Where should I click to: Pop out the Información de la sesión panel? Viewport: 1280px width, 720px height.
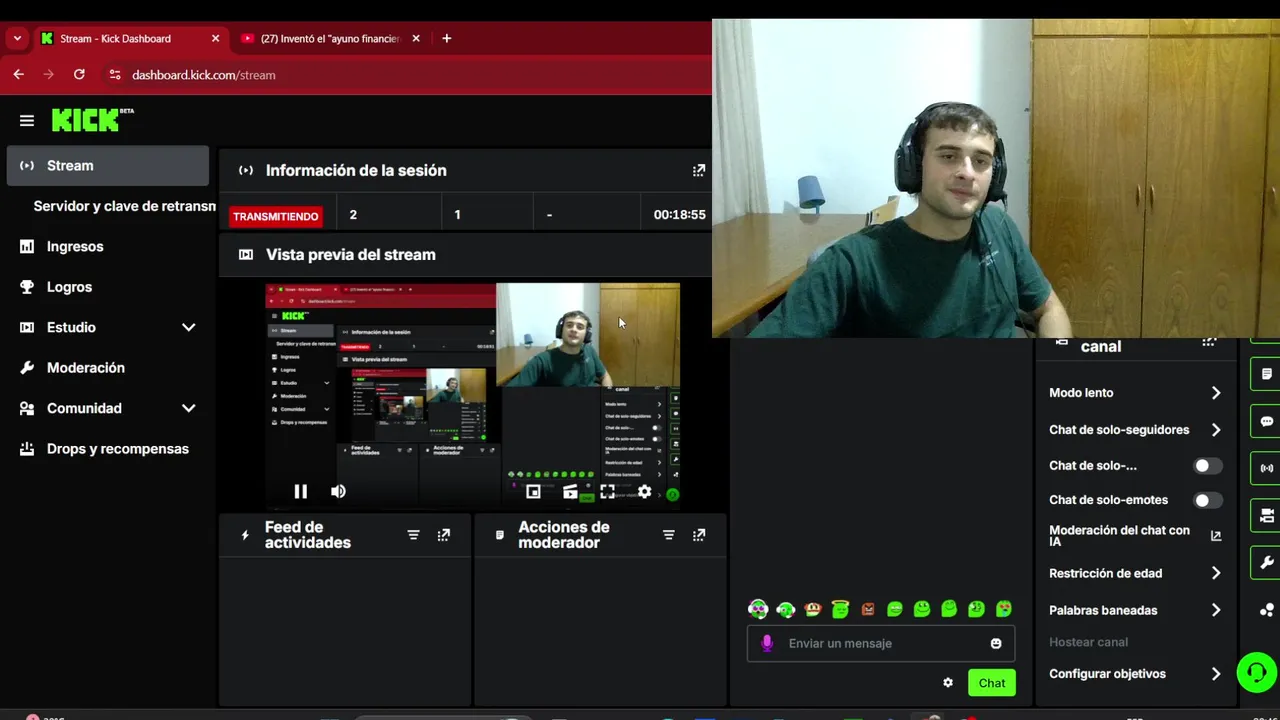click(x=699, y=170)
